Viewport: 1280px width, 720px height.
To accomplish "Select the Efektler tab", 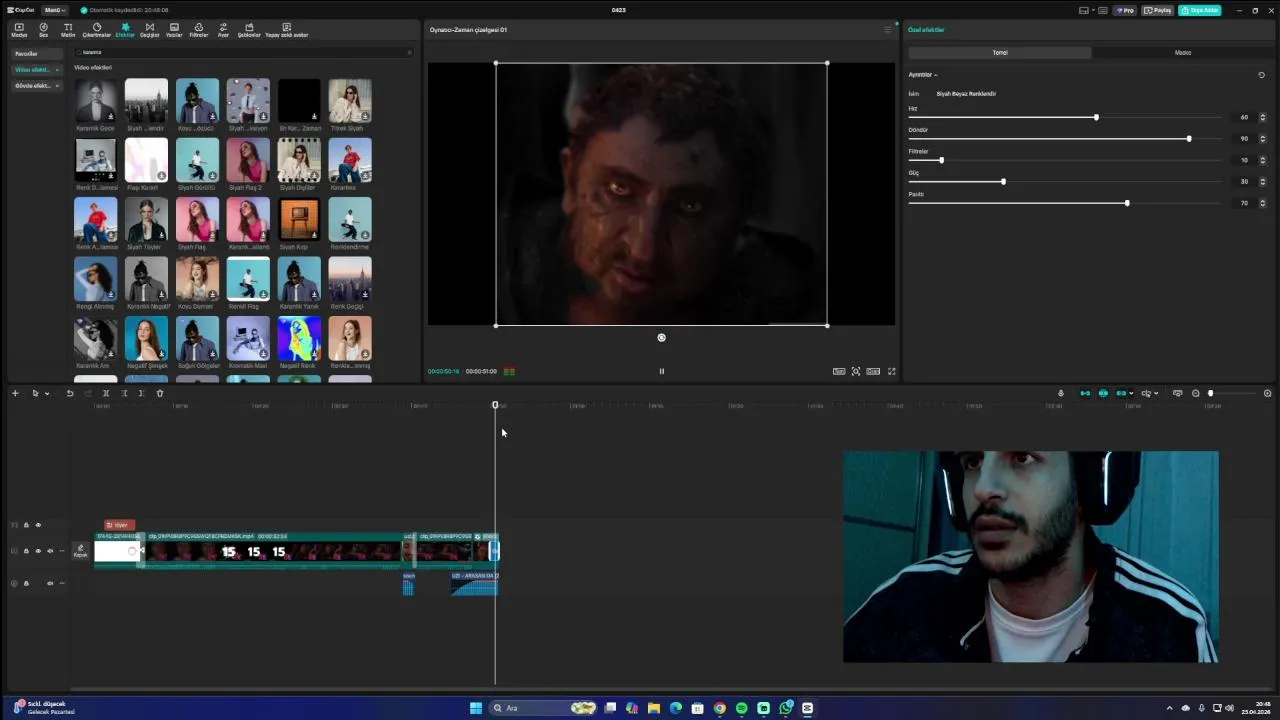I will tap(125, 30).
